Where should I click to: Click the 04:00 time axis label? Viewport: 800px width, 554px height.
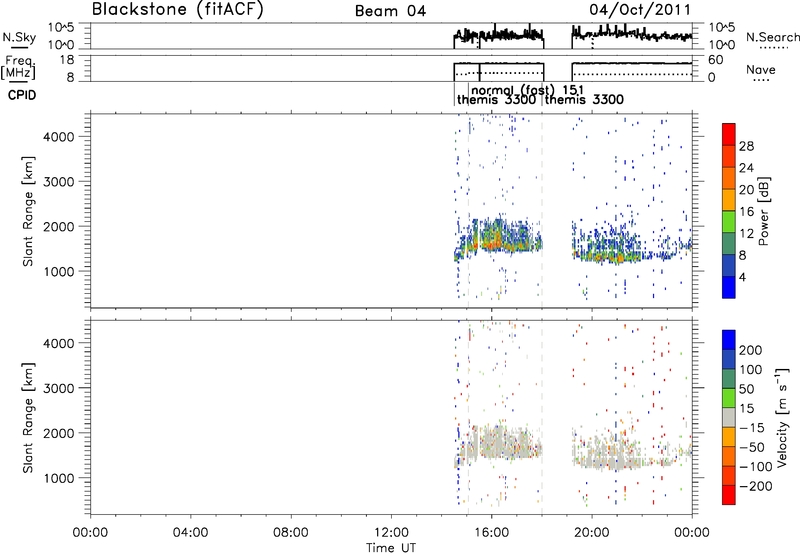(x=191, y=533)
